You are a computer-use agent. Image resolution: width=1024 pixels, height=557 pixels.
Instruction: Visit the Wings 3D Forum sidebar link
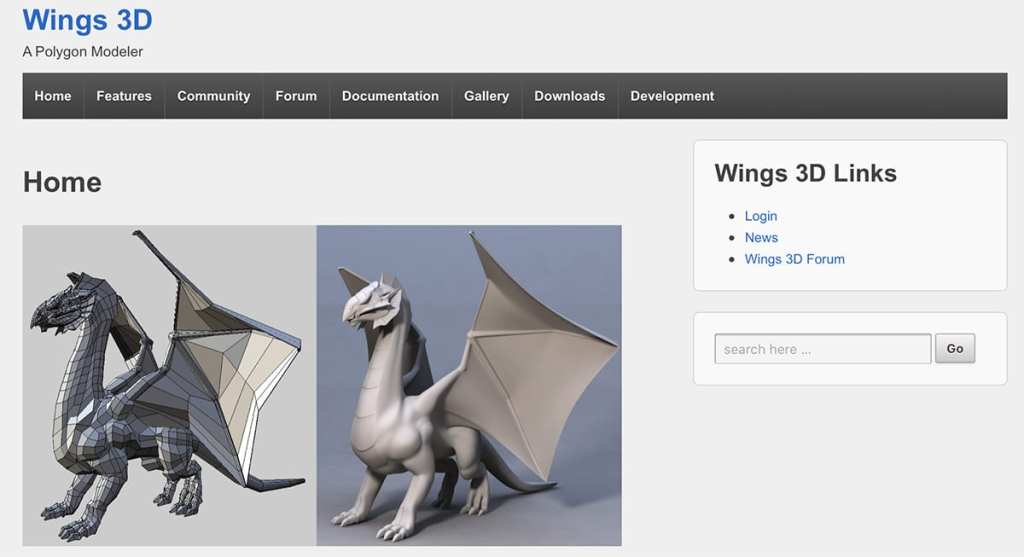pos(795,259)
